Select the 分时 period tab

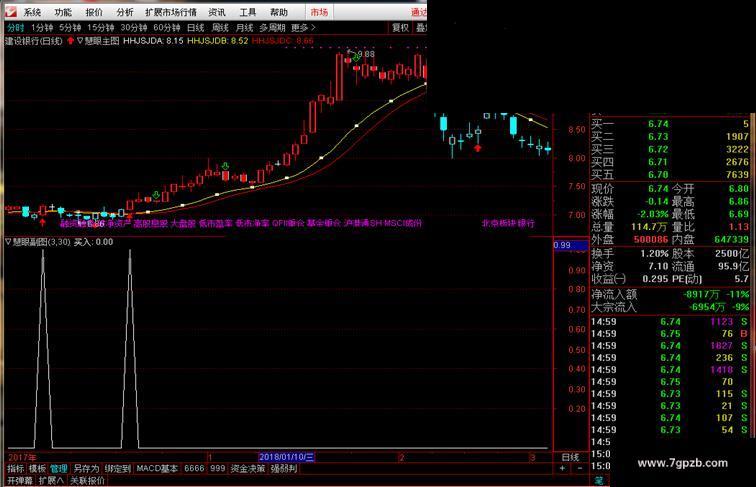pos(15,28)
